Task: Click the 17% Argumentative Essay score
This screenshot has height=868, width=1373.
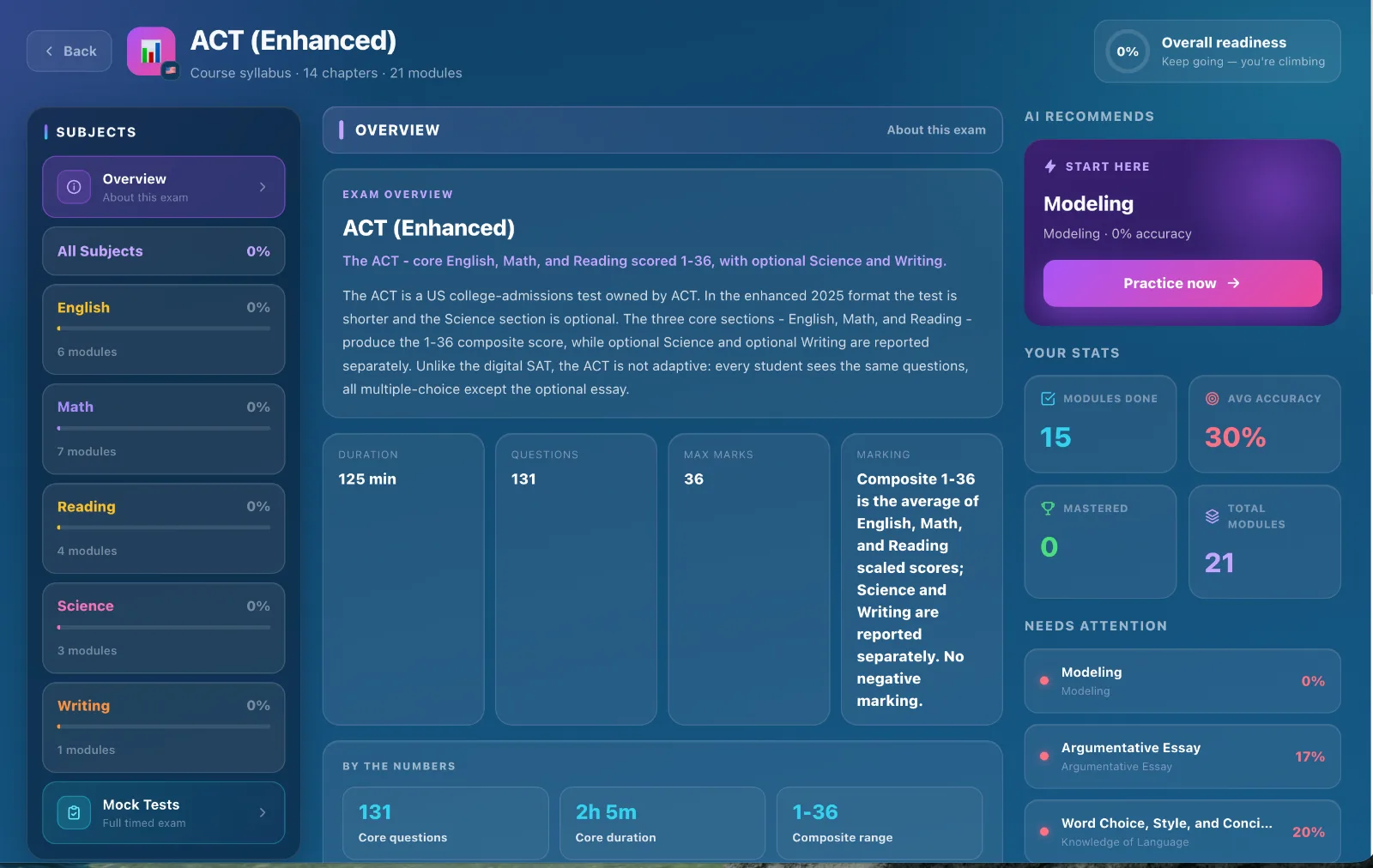Action: [x=1310, y=756]
